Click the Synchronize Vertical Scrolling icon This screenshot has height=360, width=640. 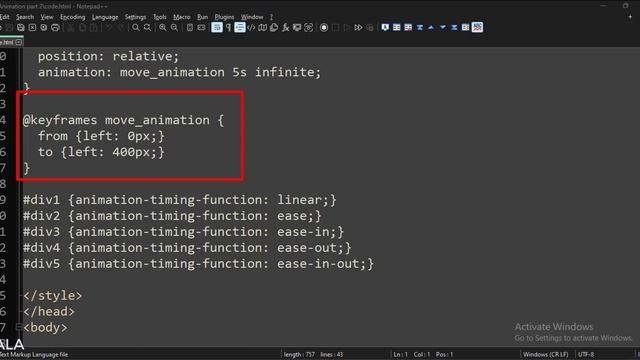[x=189, y=27]
